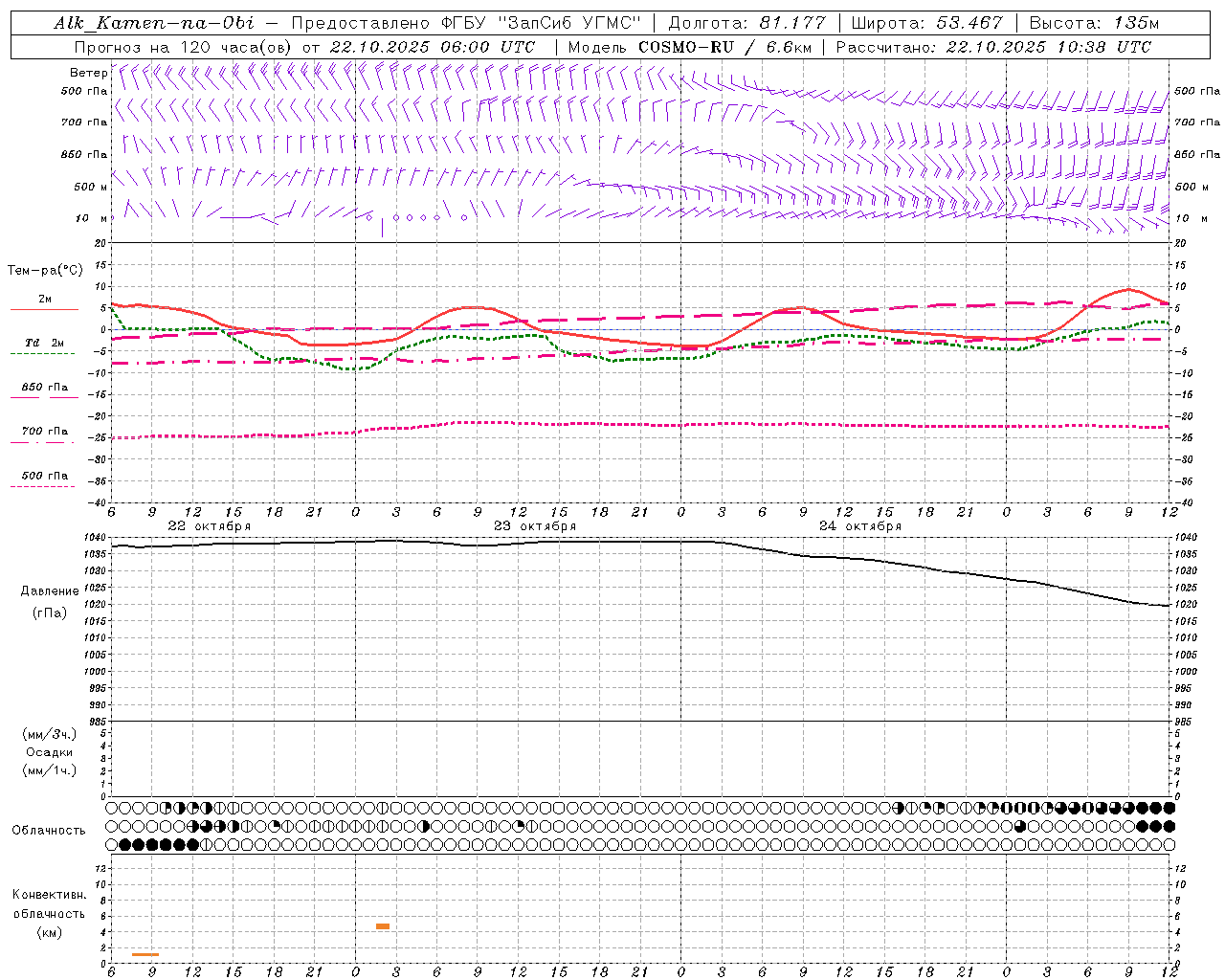The image size is (1225, 980).
Task: Click the Конвективн. convective cloud label
Action: pyautogui.click(x=49, y=895)
